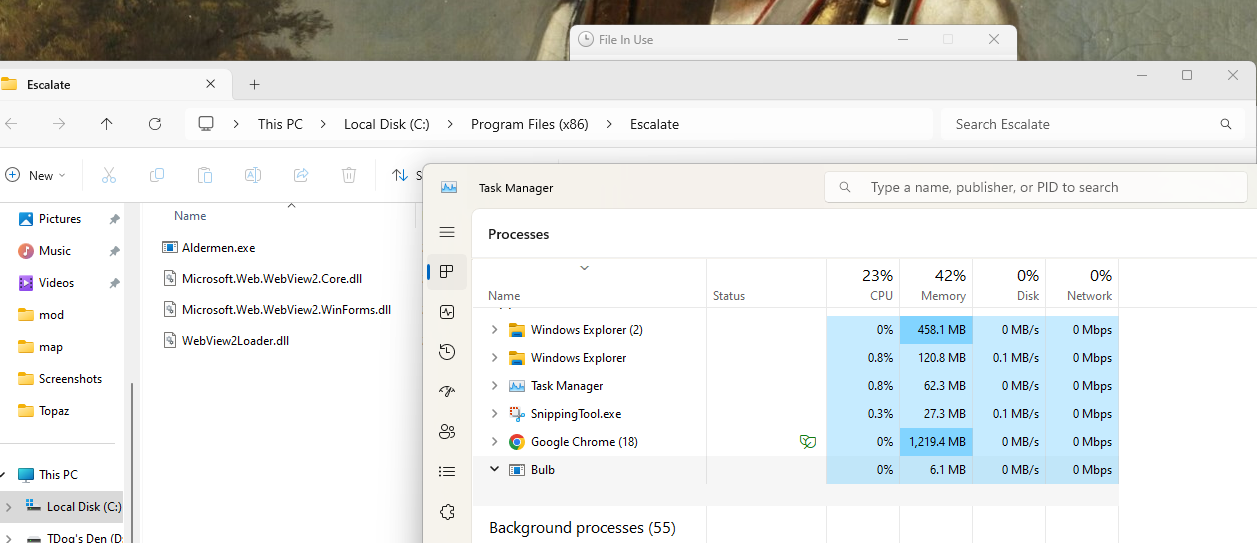Open Services page in Task Manager sidebar
Screen dimensions: 1257x543
[447, 512]
